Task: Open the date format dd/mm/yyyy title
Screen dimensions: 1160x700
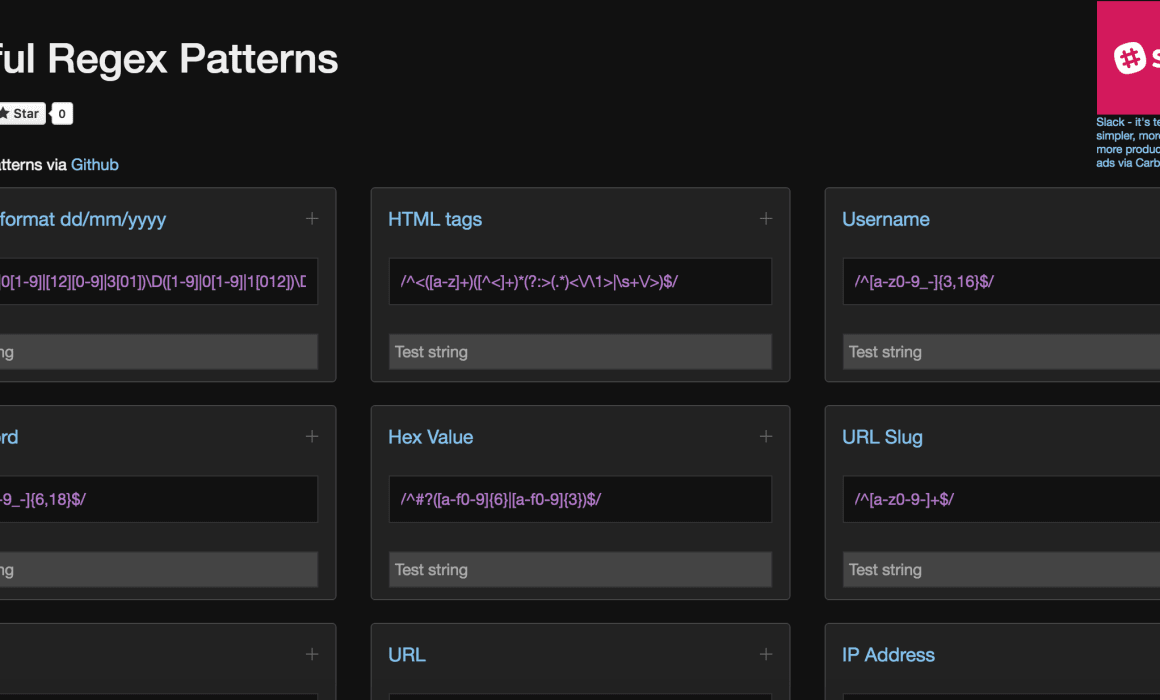Action: (83, 219)
